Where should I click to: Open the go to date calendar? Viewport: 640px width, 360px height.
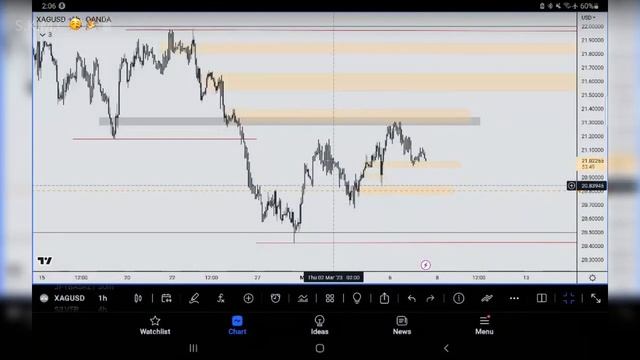[167, 298]
